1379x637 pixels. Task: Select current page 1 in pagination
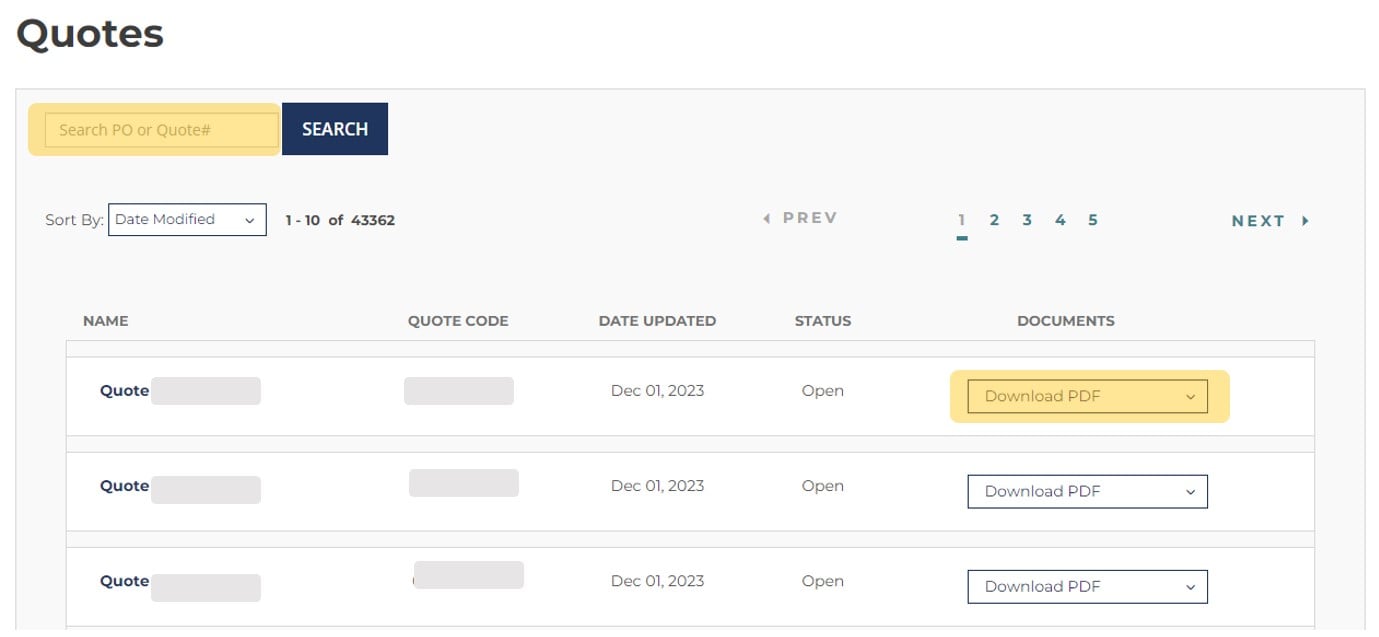962,220
